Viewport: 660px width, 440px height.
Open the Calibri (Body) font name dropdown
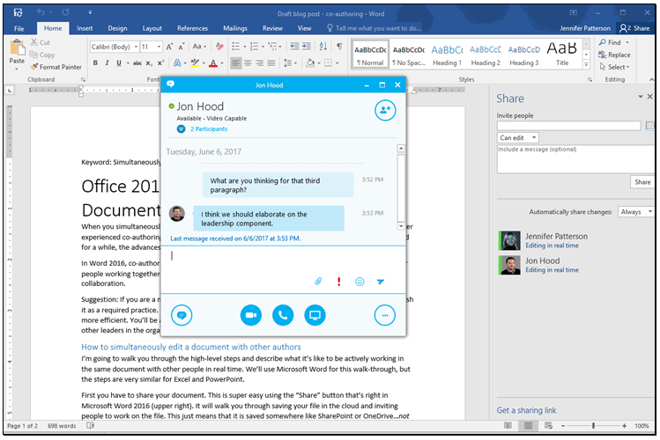tap(136, 47)
